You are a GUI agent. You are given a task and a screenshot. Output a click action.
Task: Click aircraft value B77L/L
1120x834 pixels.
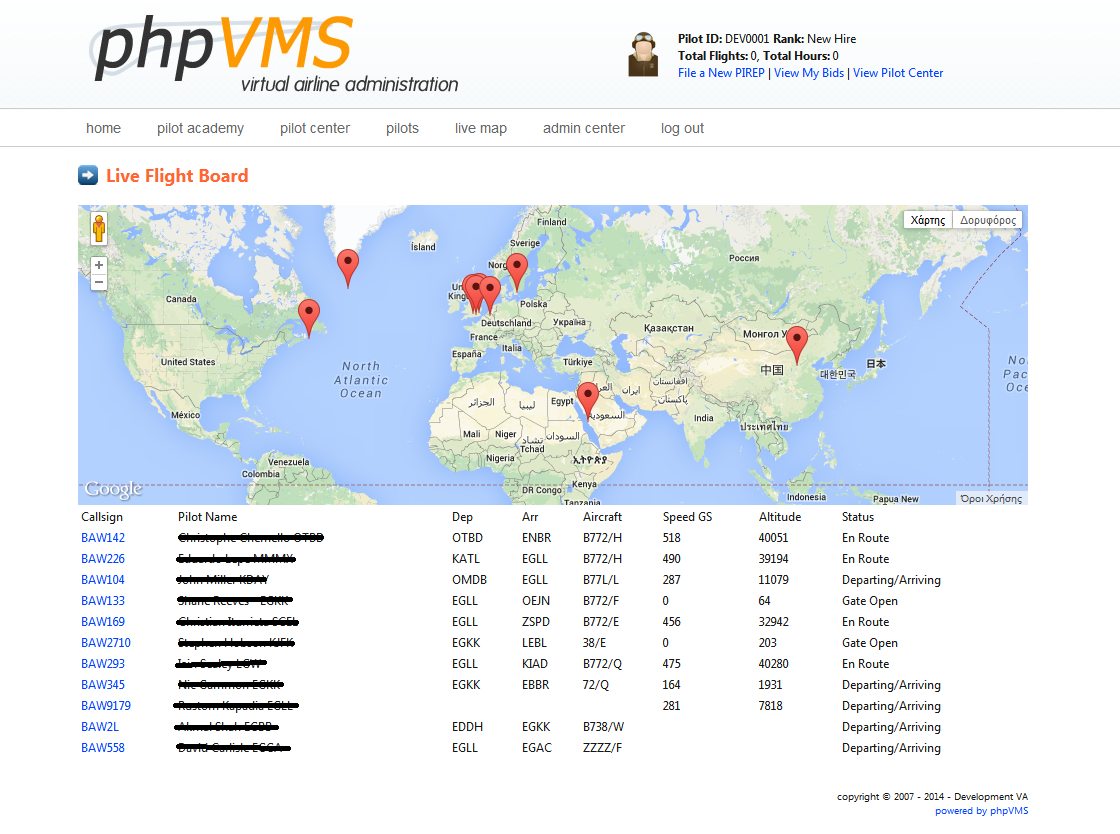[601, 580]
